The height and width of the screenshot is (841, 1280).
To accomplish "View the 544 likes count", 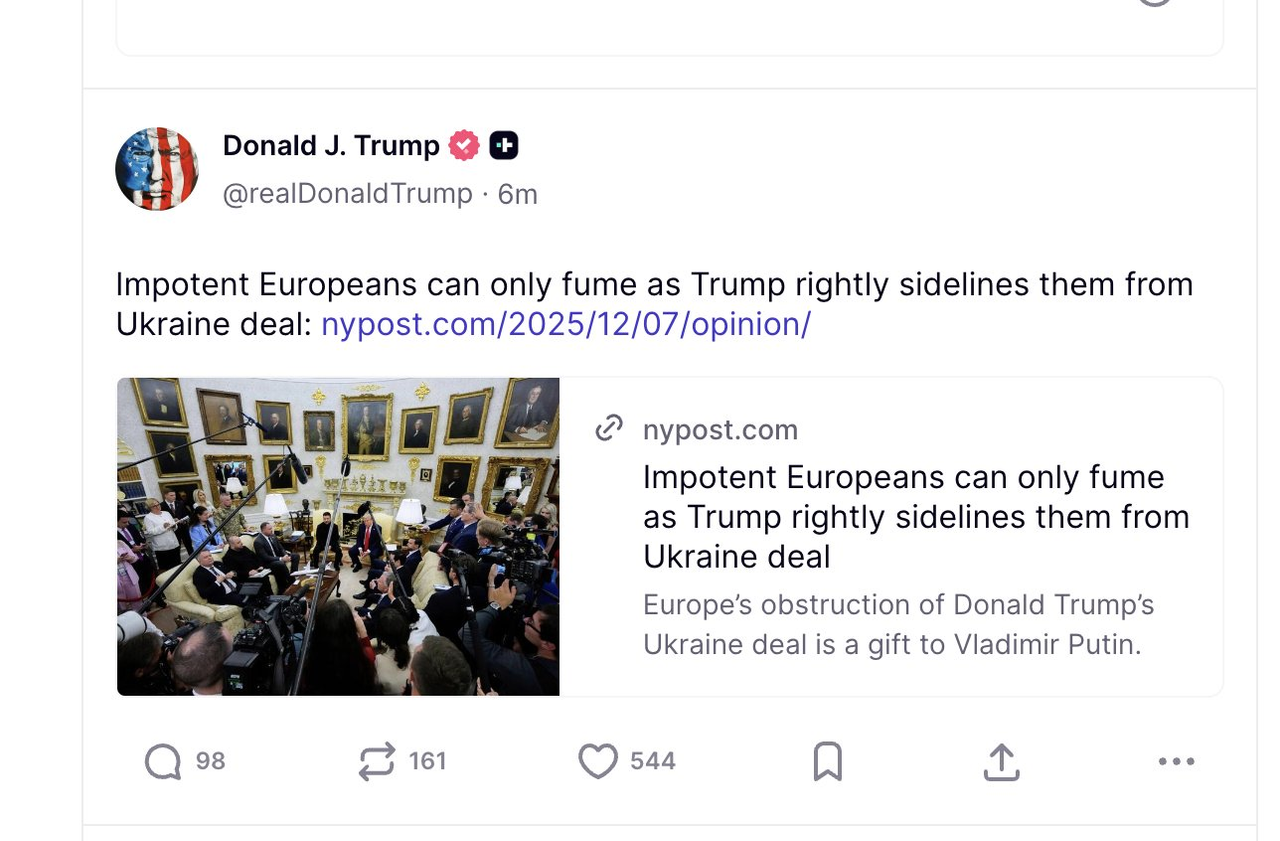I will tap(653, 762).
